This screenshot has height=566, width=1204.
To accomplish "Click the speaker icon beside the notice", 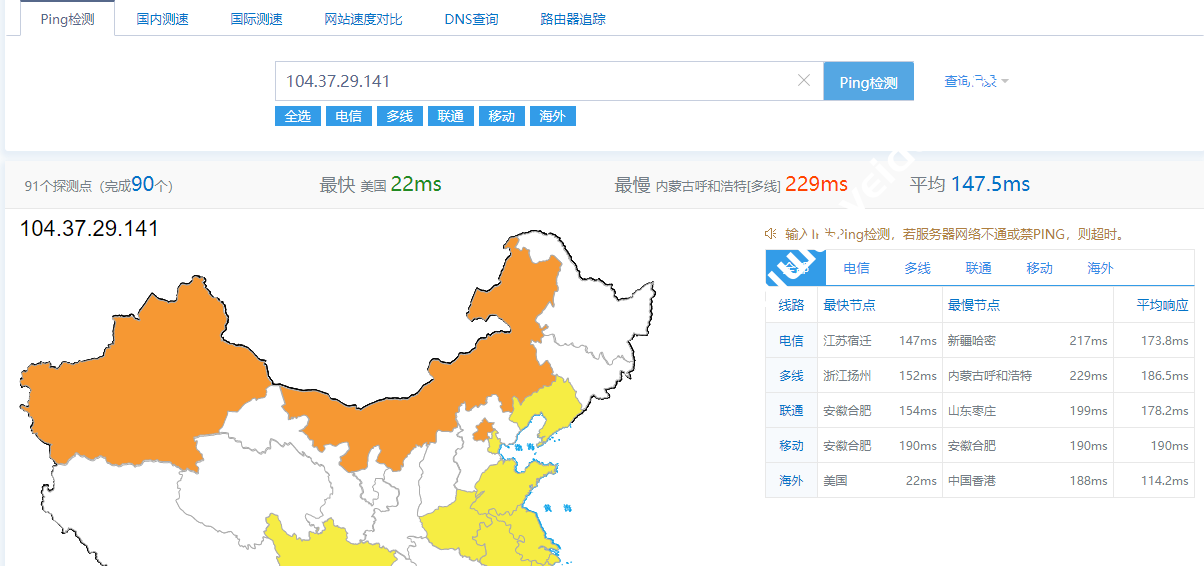I will 771,233.
